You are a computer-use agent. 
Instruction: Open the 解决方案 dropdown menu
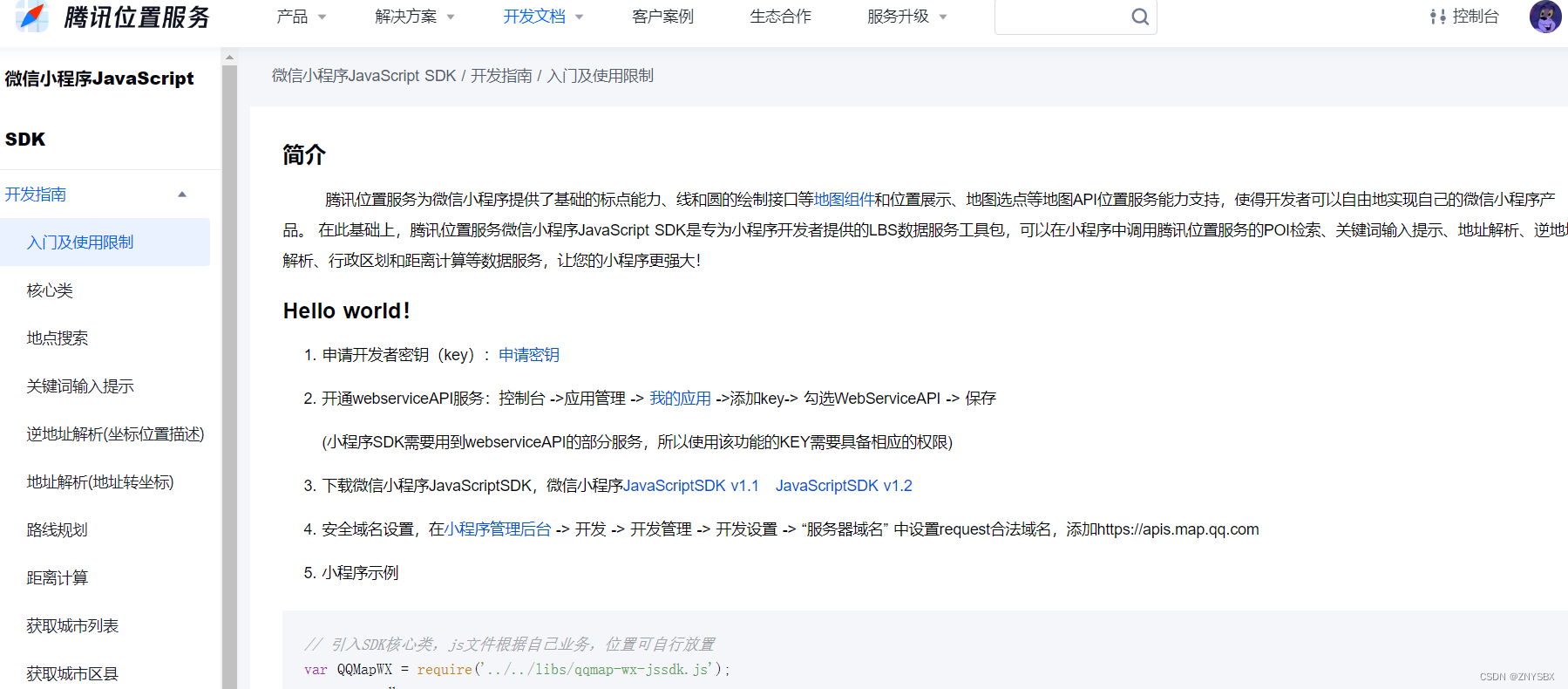point(415,17)
